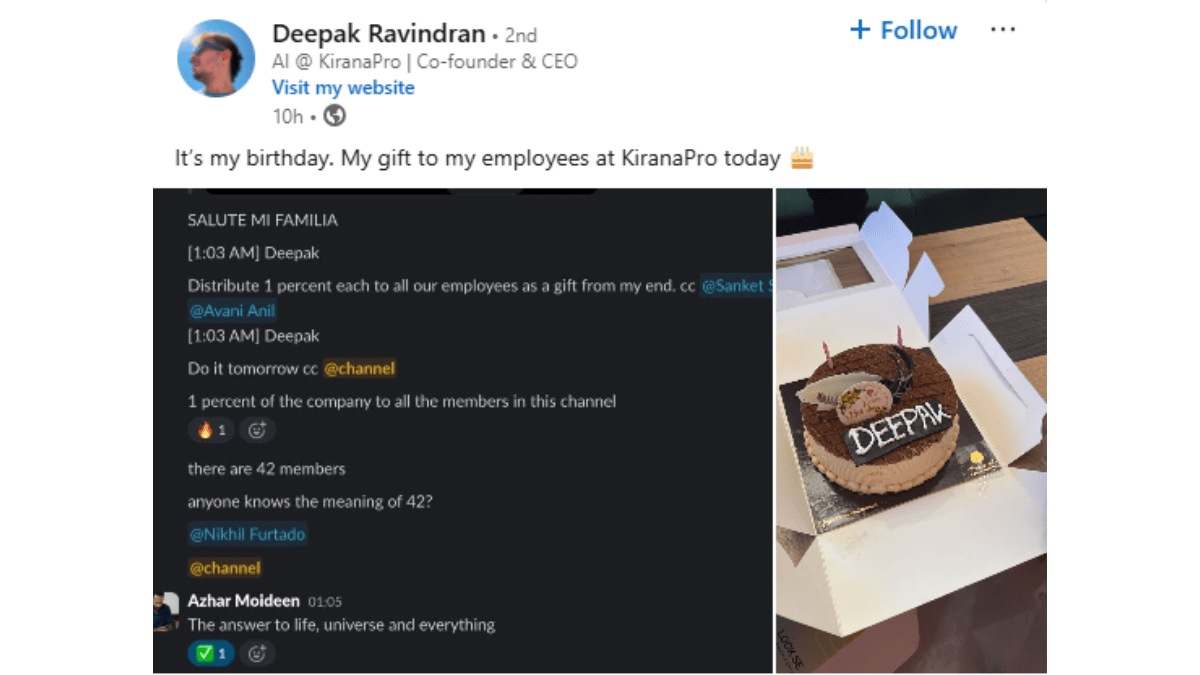This screenshot has height=675, width=1200.
Task: Add reaction next to checkmark emoji
Action: (x=257, y=654)
